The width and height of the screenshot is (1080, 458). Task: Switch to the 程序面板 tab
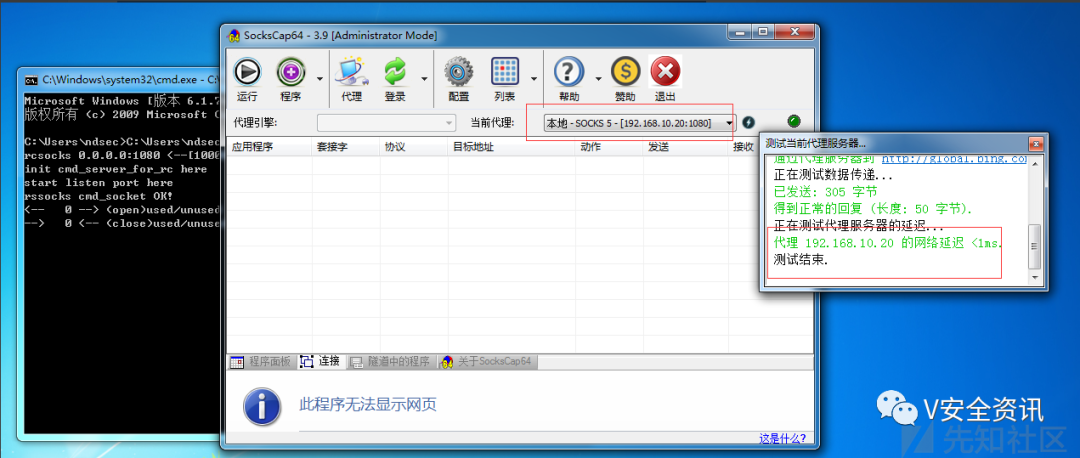[262, 362]
